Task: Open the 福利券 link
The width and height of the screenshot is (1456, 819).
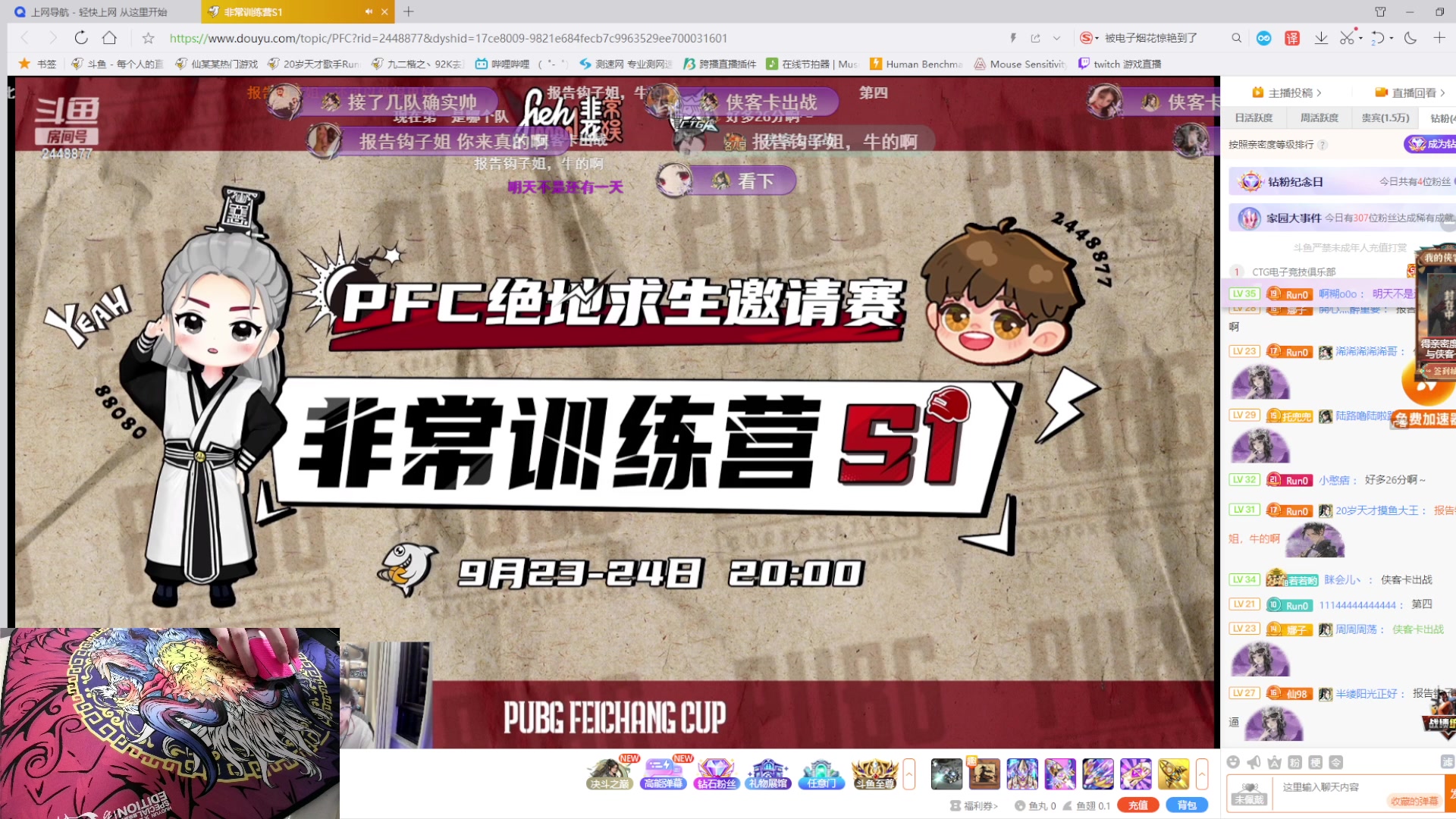Action: point(980,805)
